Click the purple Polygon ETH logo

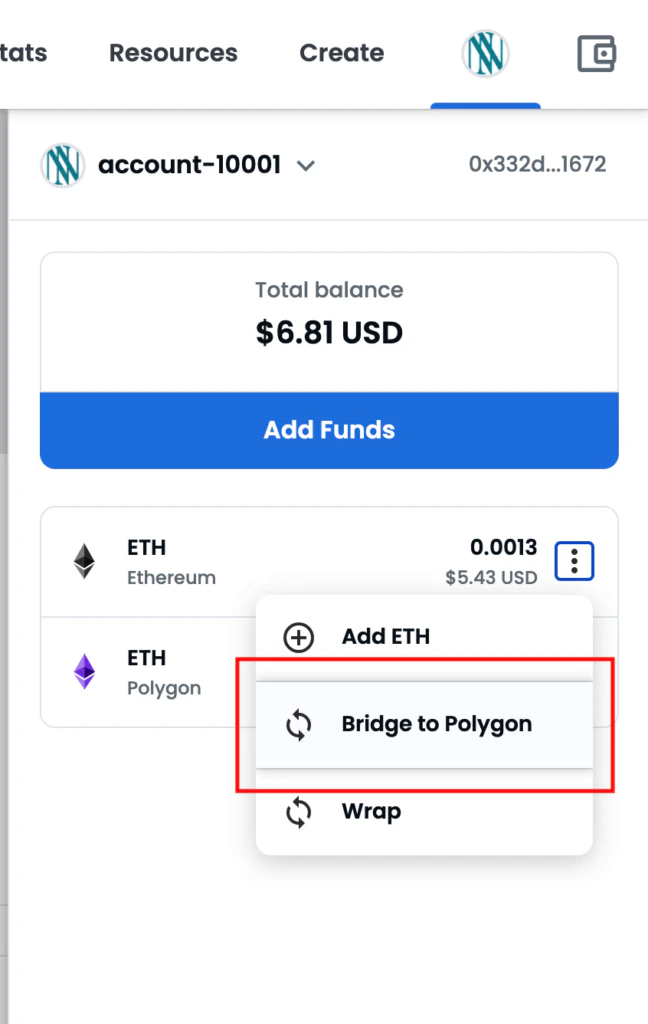tap(84, 671)
